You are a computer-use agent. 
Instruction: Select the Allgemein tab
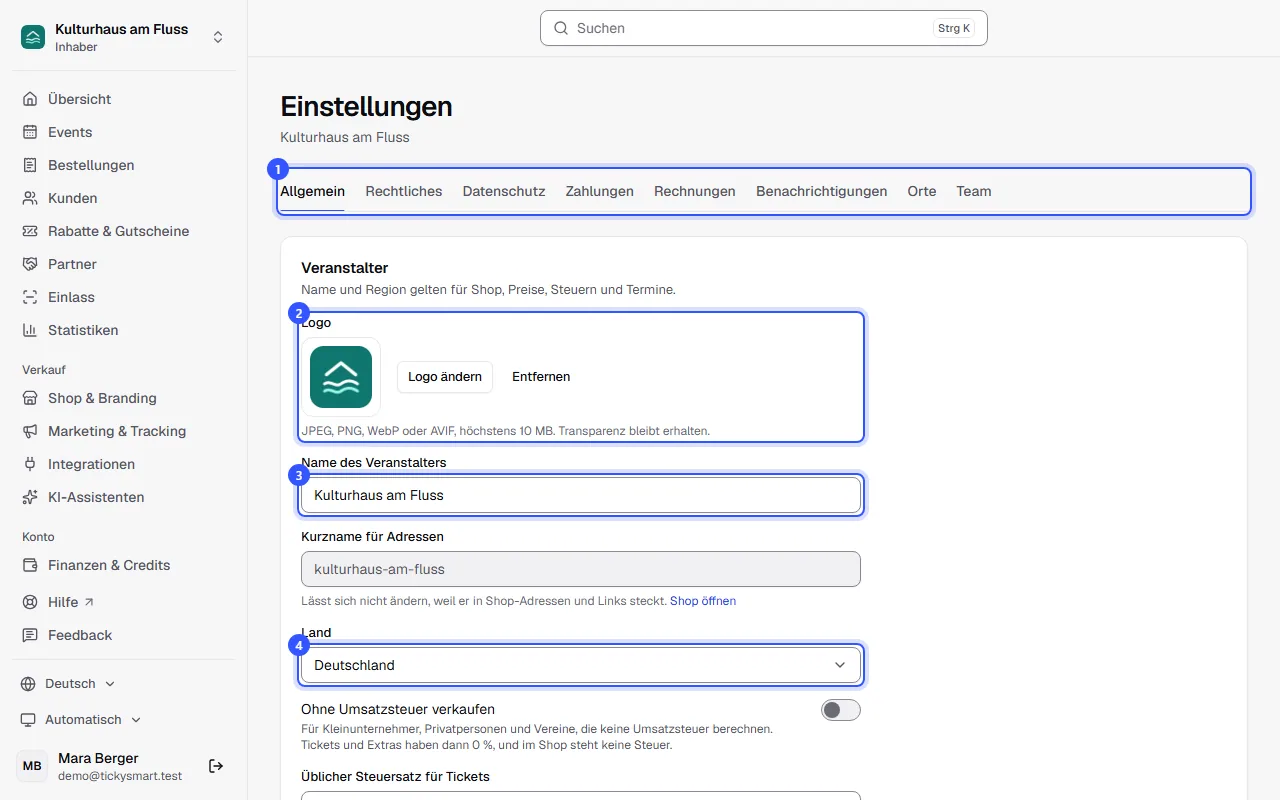pyautogui.click(x=312, y=191)
